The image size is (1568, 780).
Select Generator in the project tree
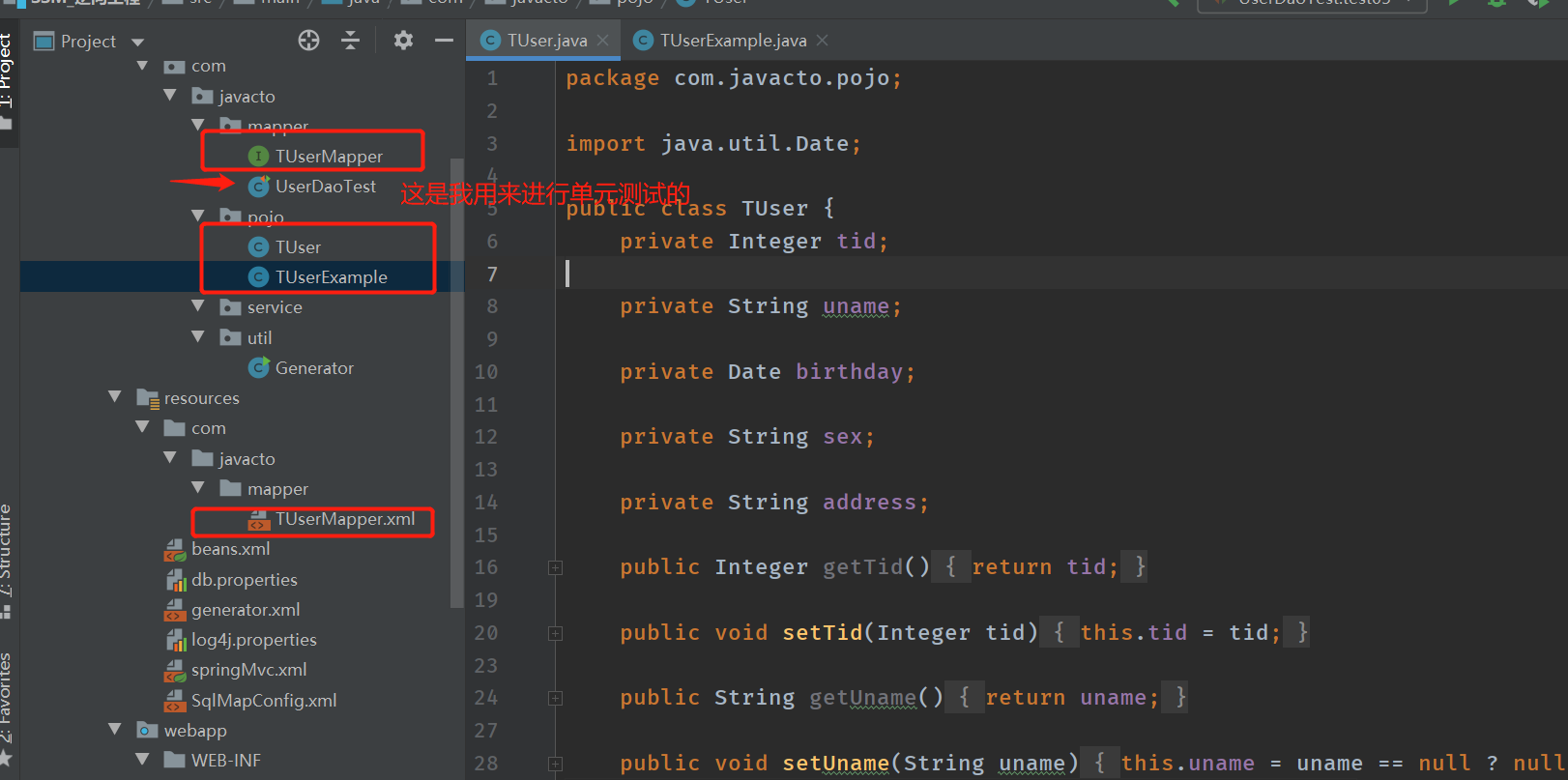[x=314, y=368]
